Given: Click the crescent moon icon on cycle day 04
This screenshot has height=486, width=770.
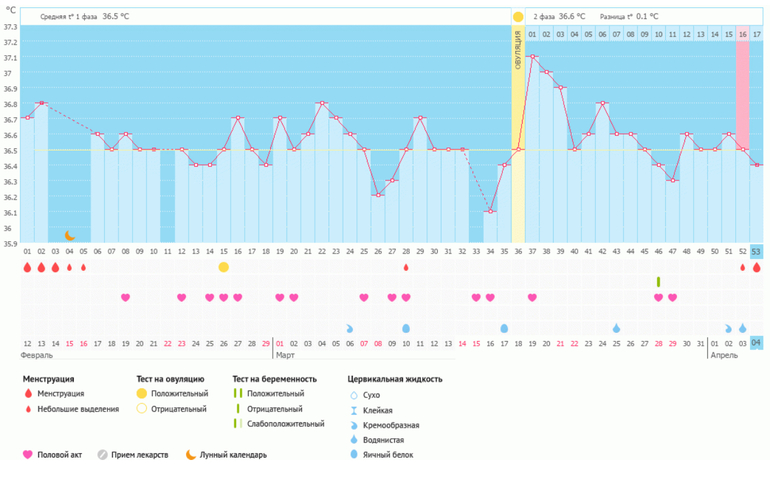Looking at the screenshot, I should 70,236.
